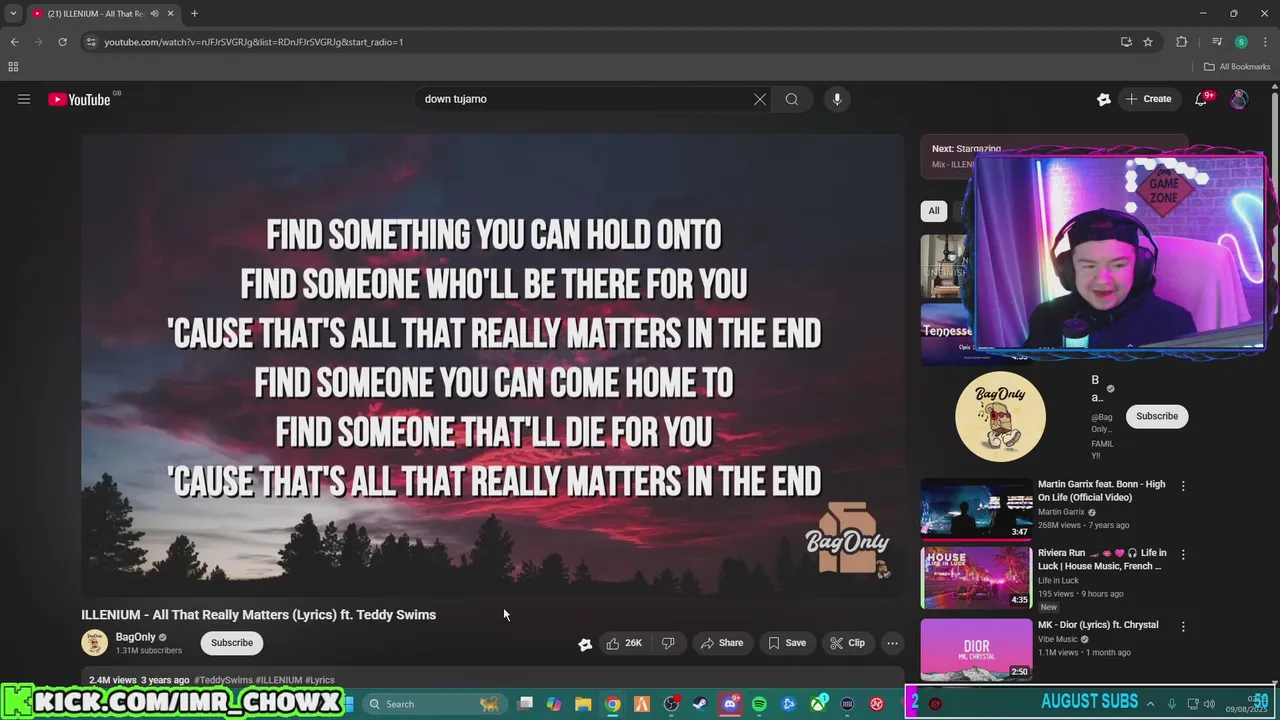Click the #Lyrics hashtag
The image size is (1280, 720).
coord(320,680)
